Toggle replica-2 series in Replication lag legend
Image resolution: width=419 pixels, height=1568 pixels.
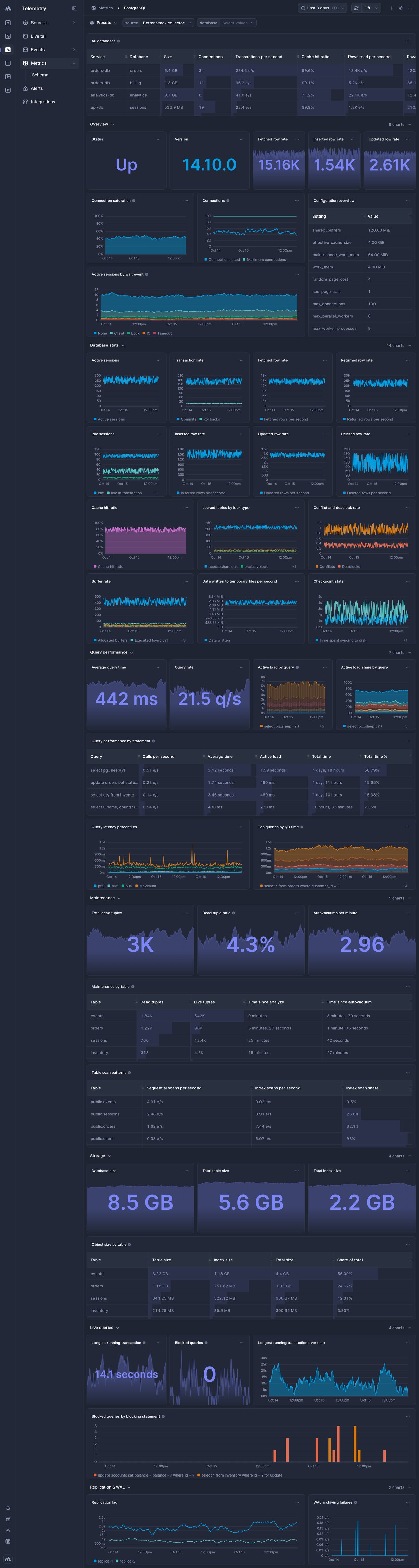point(125,1561)
